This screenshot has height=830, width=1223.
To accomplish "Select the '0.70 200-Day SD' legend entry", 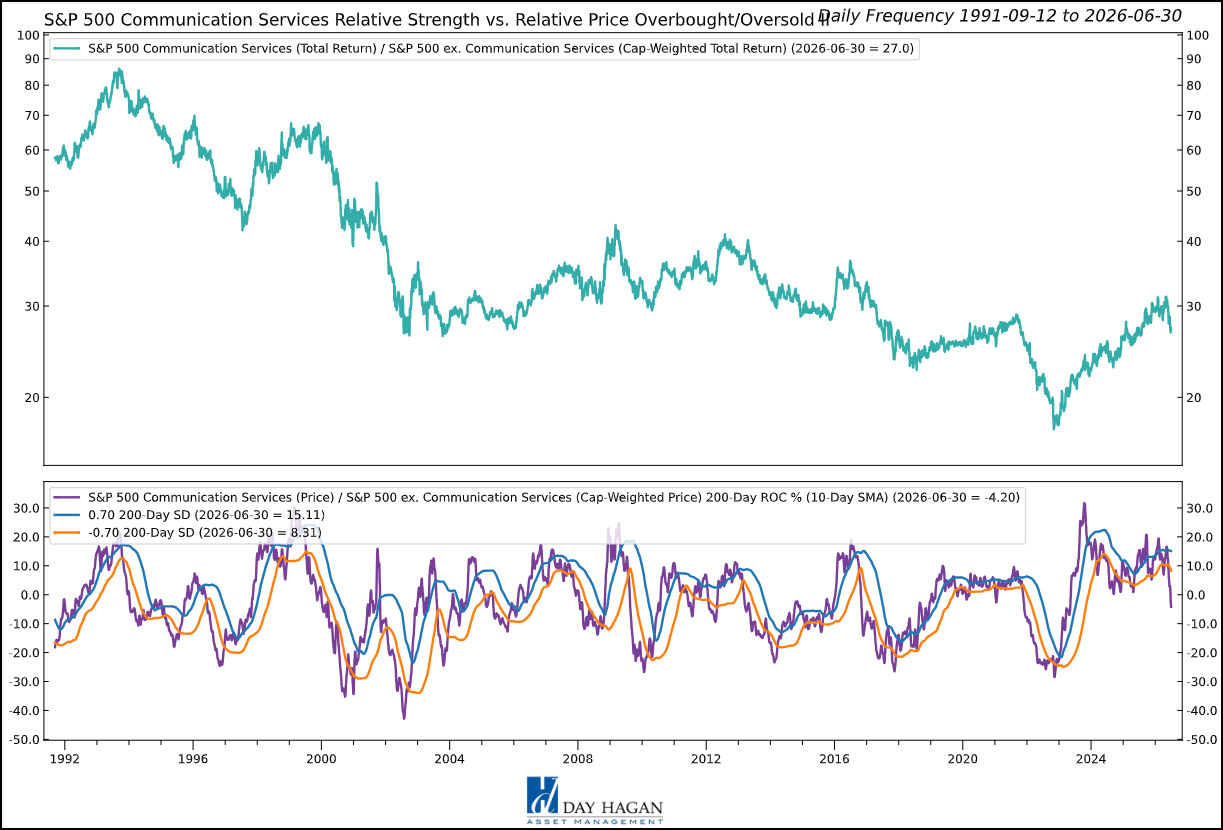I will (x=190, y=514).
